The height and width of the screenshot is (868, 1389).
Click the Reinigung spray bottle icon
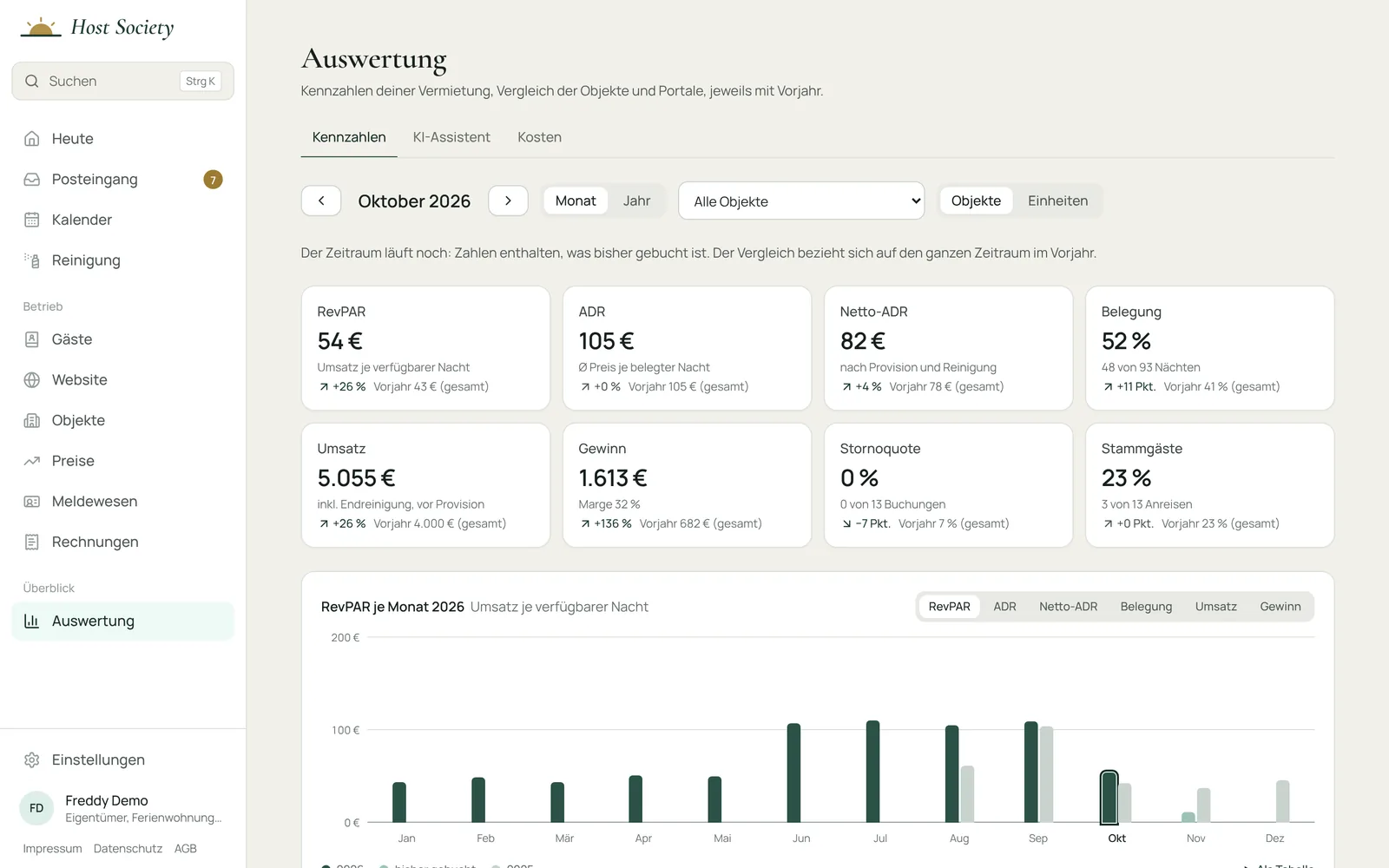pos(32,260)
